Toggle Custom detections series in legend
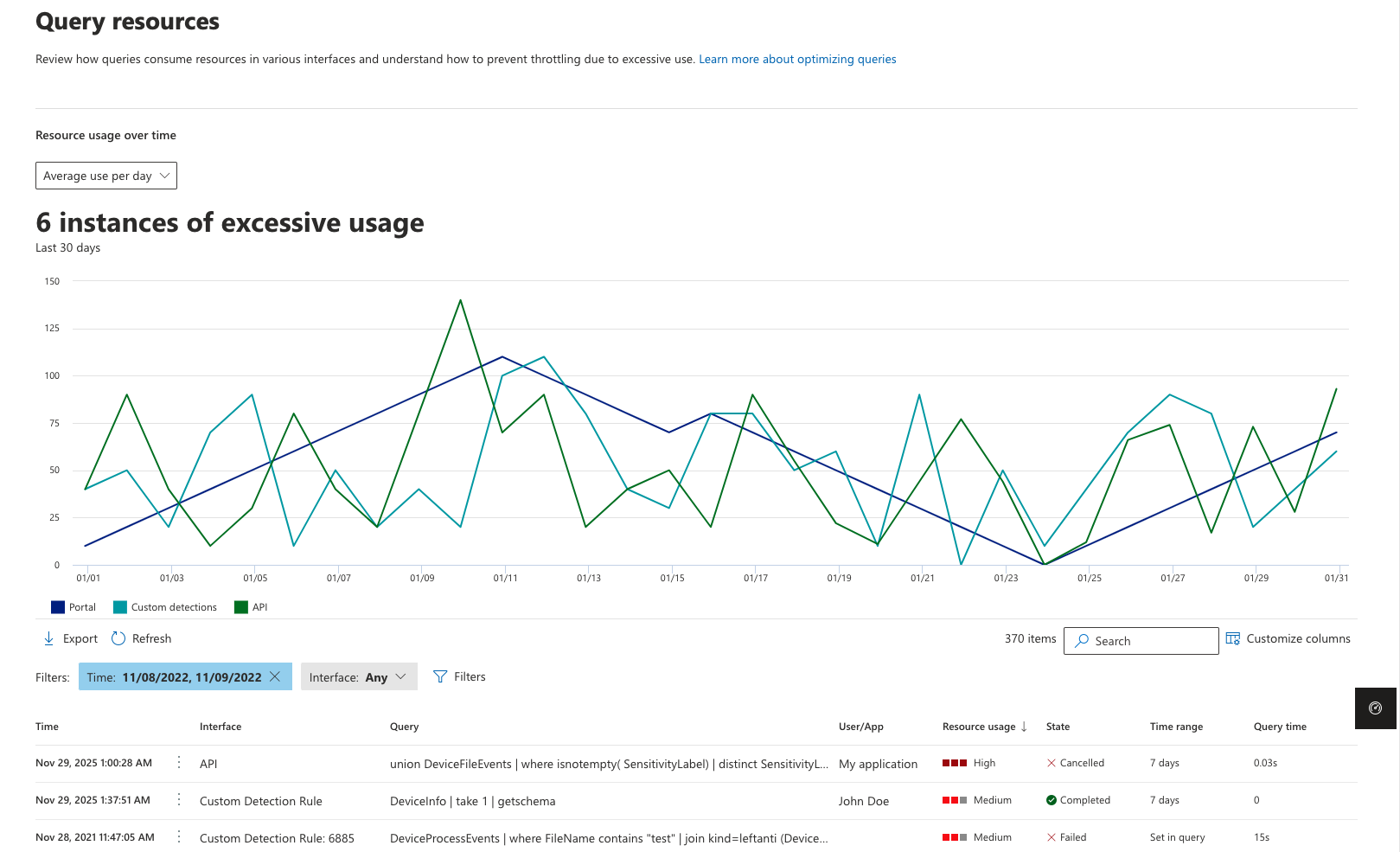Viewport: 1400px width, 852px height. pos(120,607)
